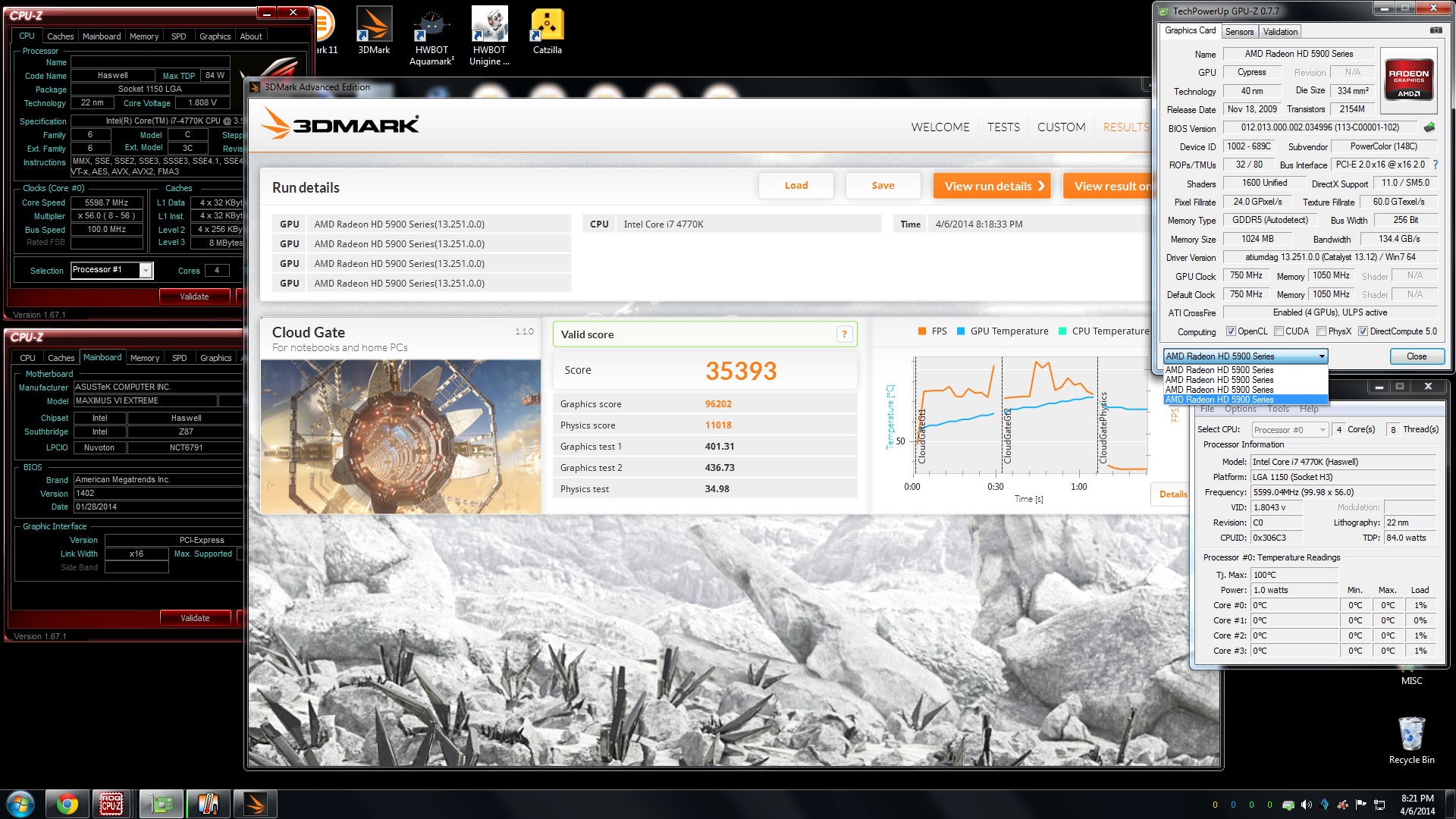1456x819 pixels.
Task: Click the 3DMARK logo in header
Action: 340,124
